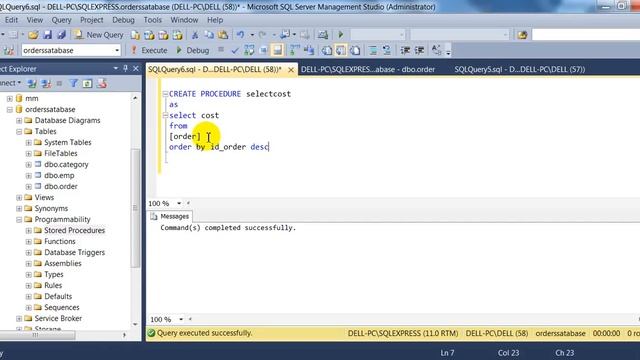Click Uncomment Selected Lines icon
This screenshot has height=360, width=640.
(x=387, y=51)
